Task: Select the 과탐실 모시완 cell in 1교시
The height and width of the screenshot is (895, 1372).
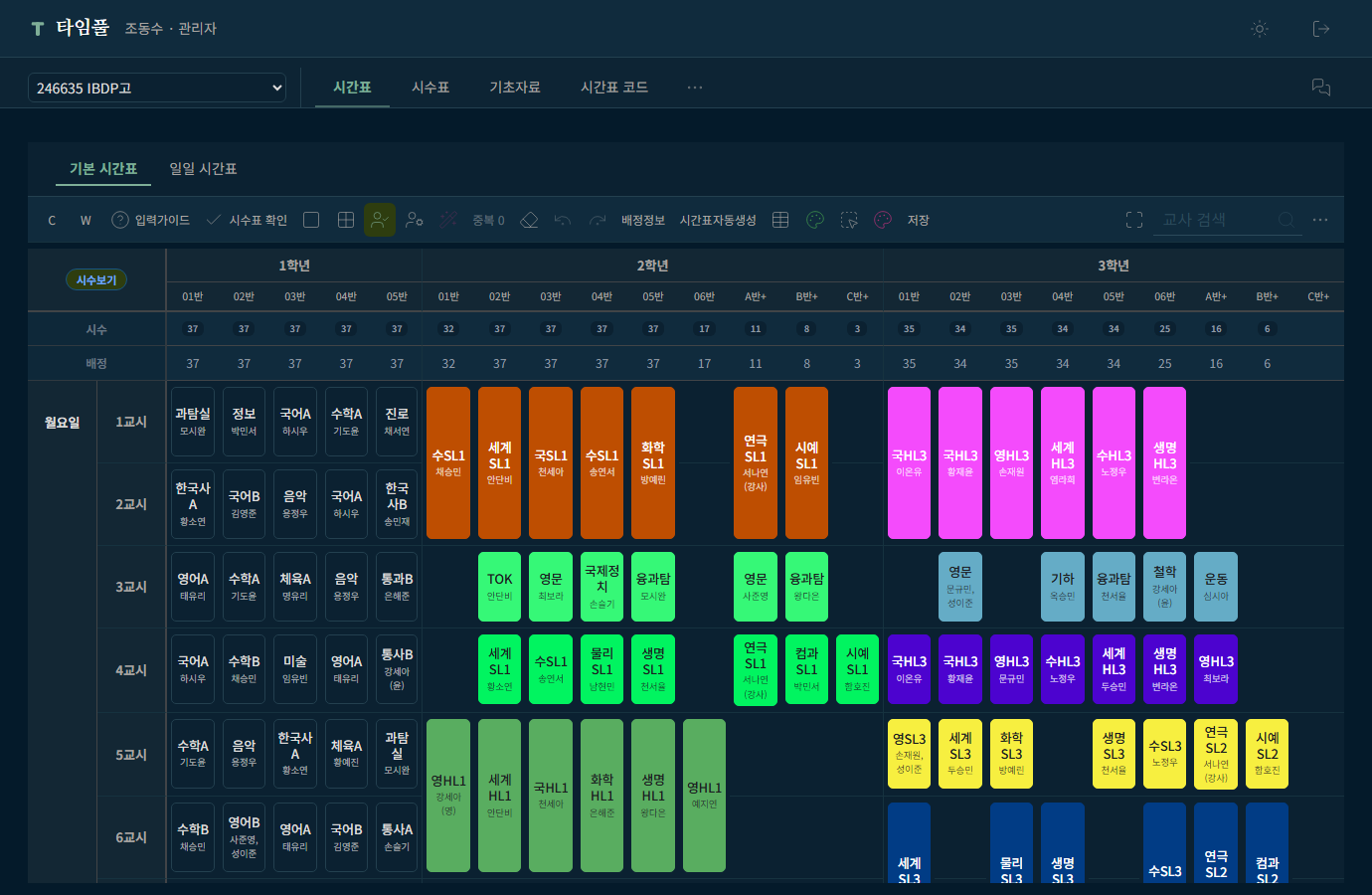Action: [x=193, y=422]
